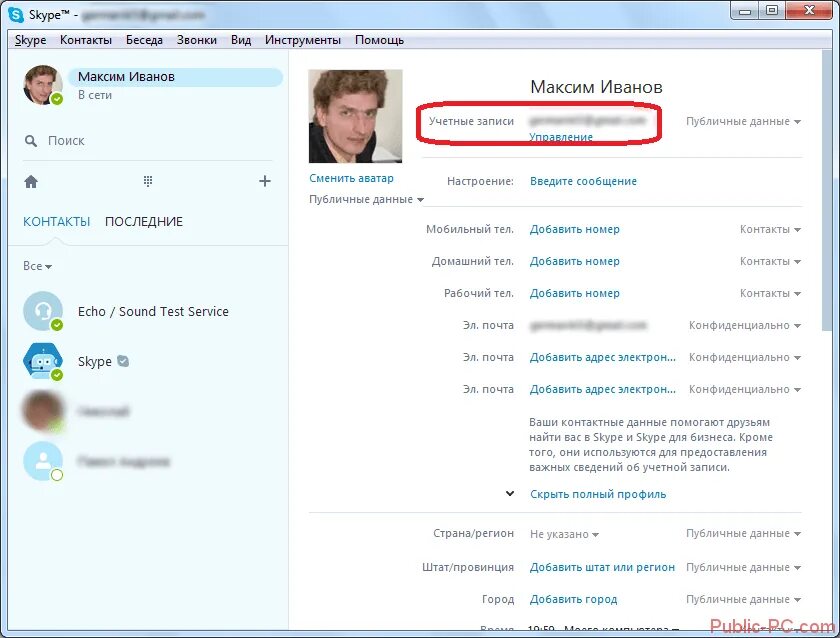Image resolution: width=840 pixels, height=638 pixels.
Task: Open the Контакты menu
Action: [86, 40]
